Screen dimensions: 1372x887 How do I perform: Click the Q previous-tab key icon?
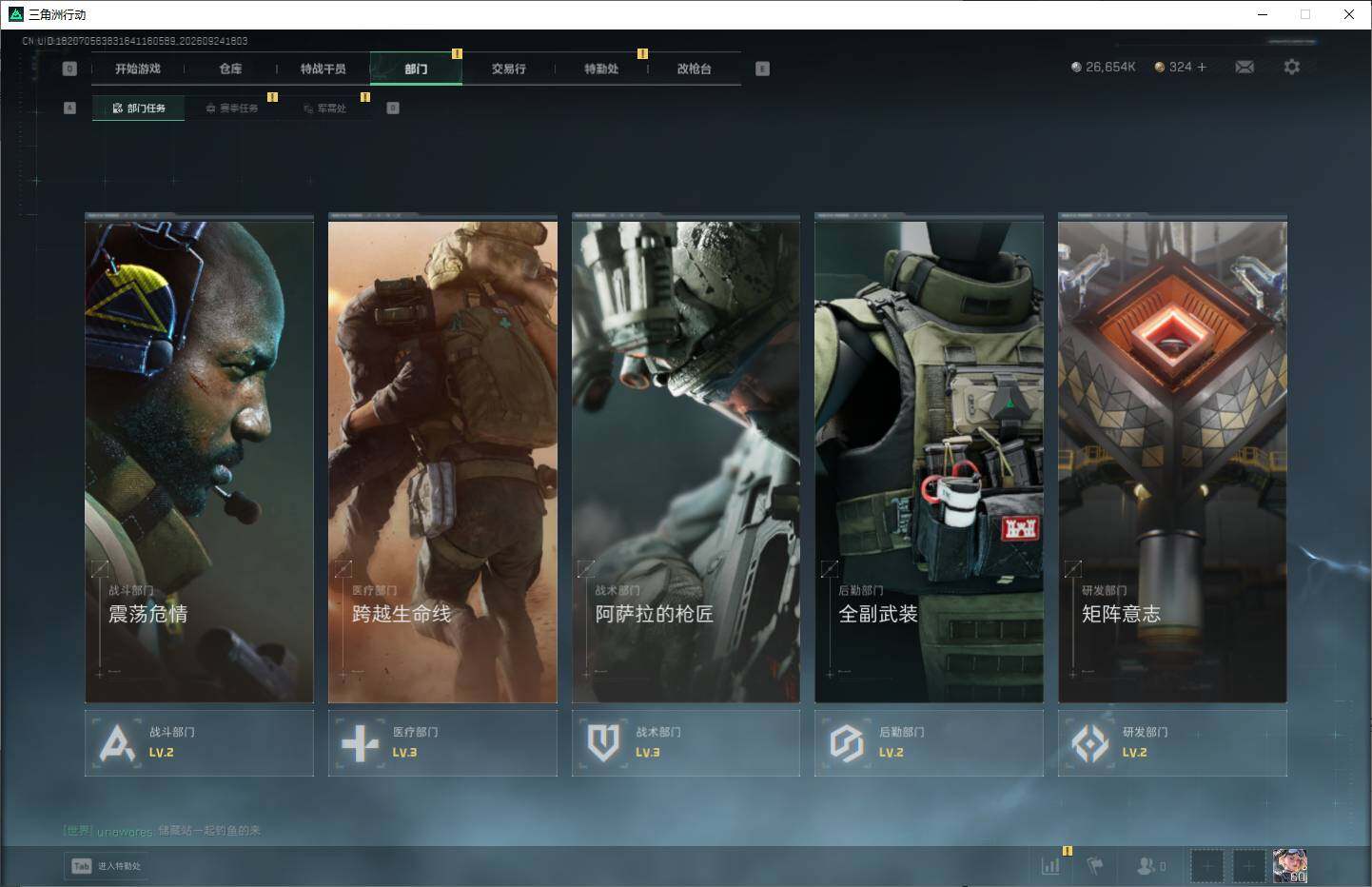(x=69, y=69)
